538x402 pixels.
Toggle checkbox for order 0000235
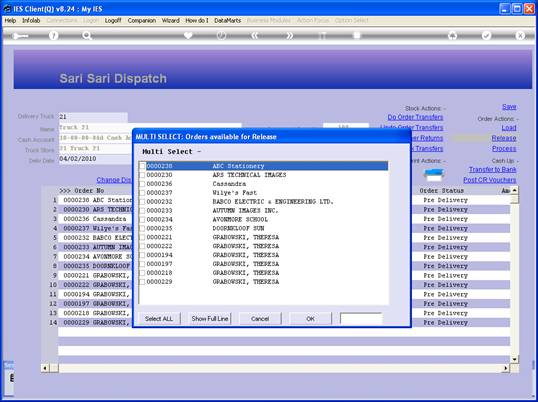coord(142,228)
